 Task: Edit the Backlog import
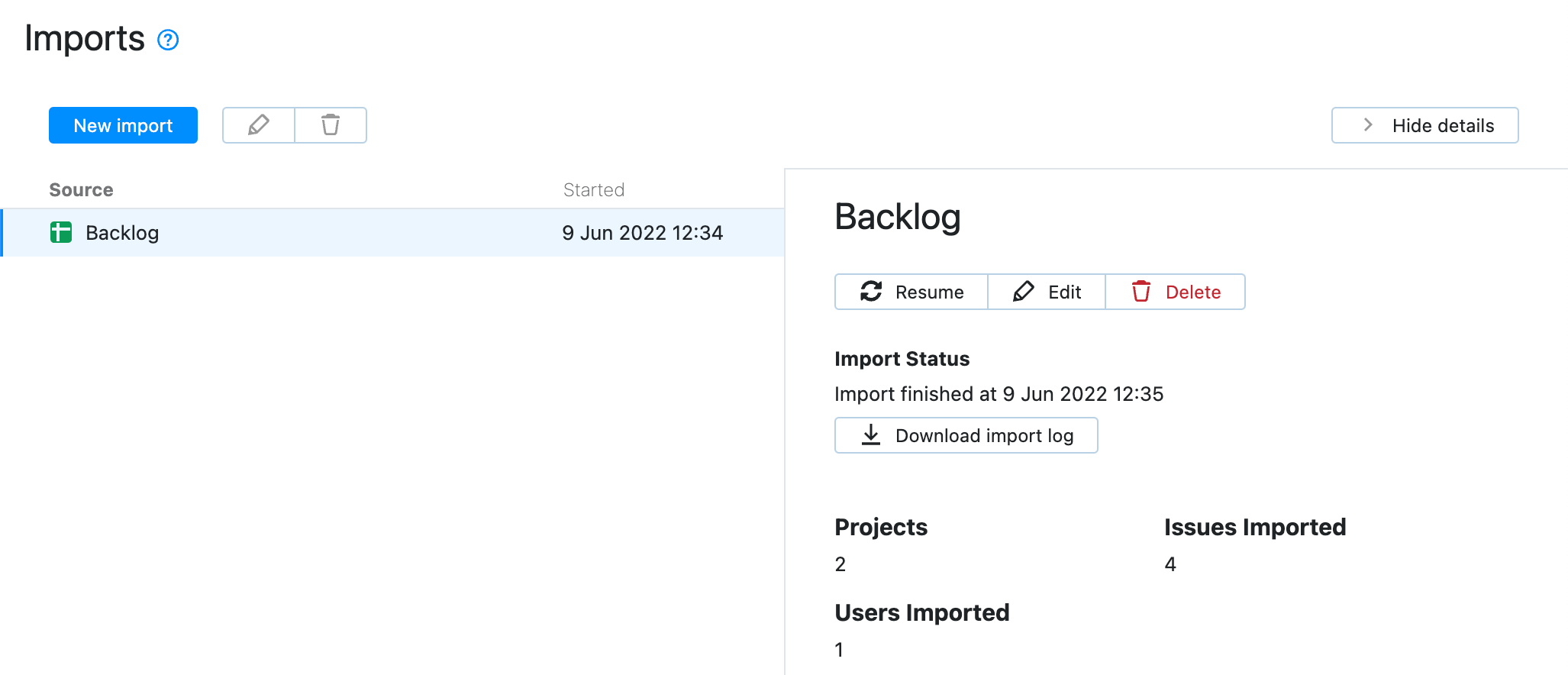pos(1047,292)
